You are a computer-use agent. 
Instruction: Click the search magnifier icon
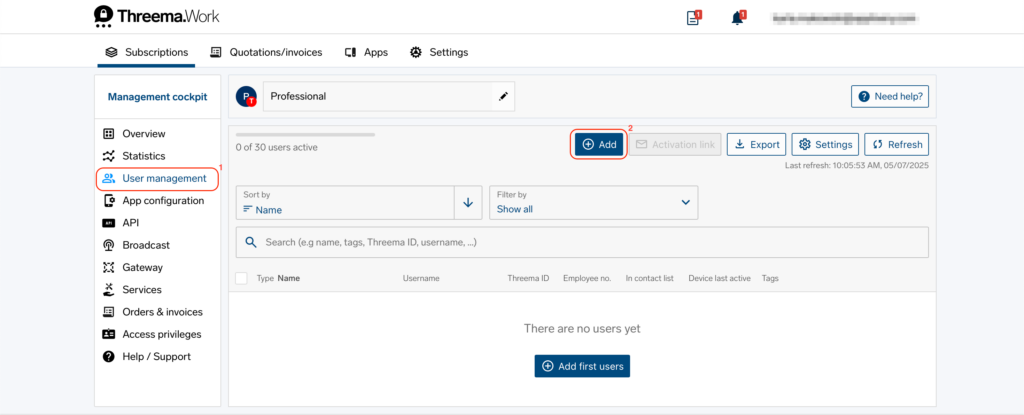[251, 242]
